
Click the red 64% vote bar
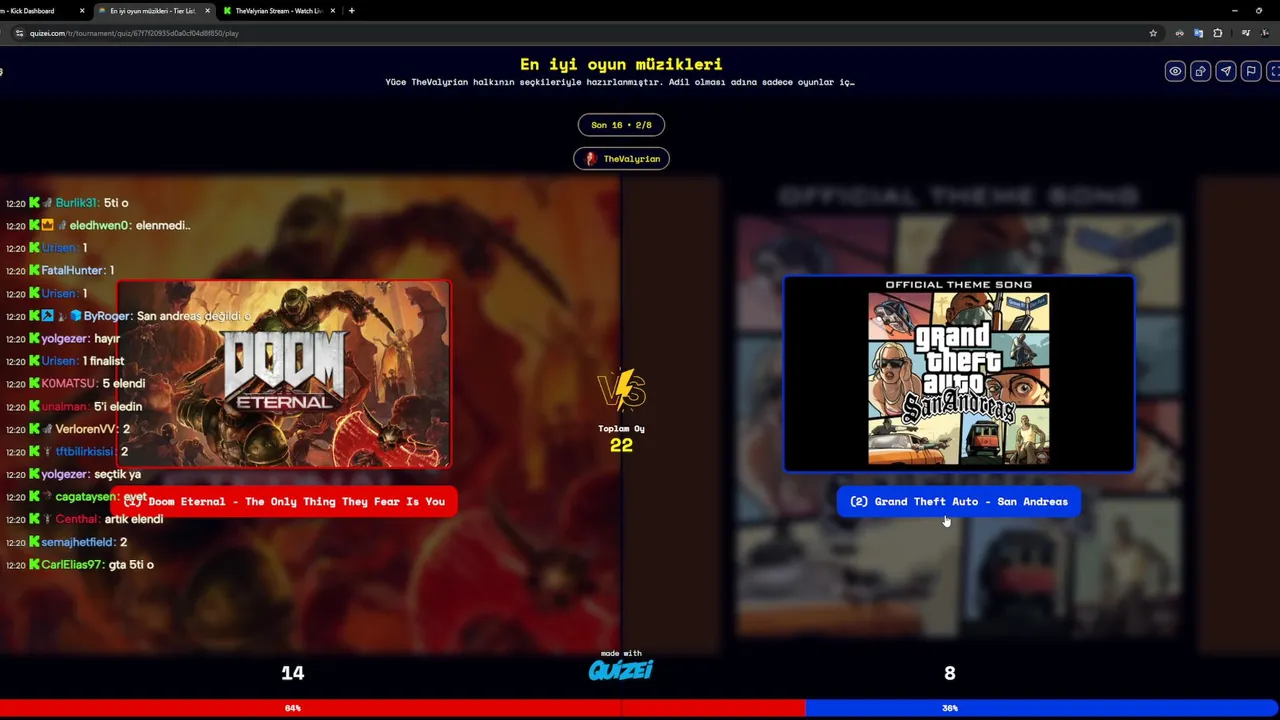click(x=402, y=708)
